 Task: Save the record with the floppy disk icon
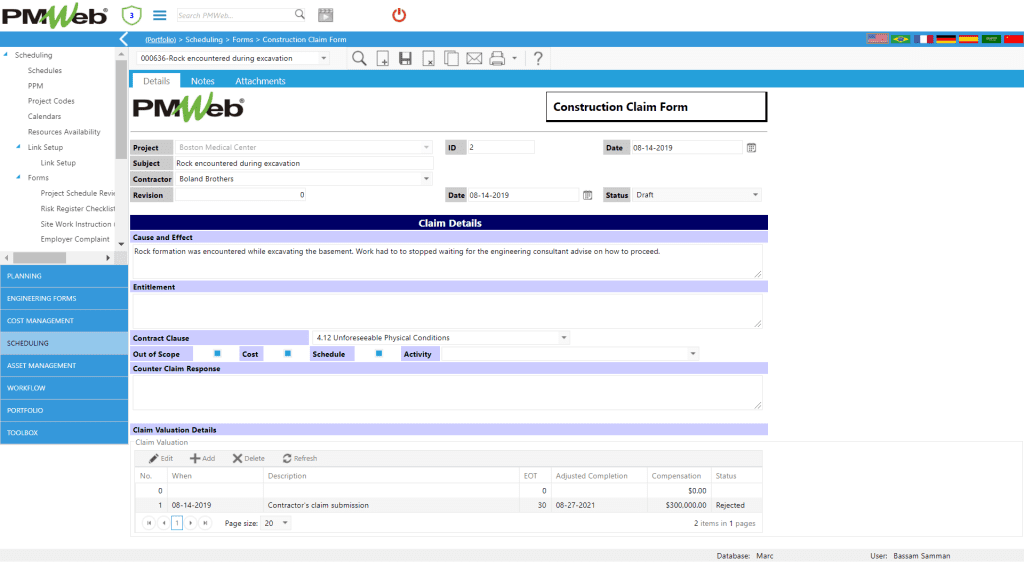(x=406, y=58)
